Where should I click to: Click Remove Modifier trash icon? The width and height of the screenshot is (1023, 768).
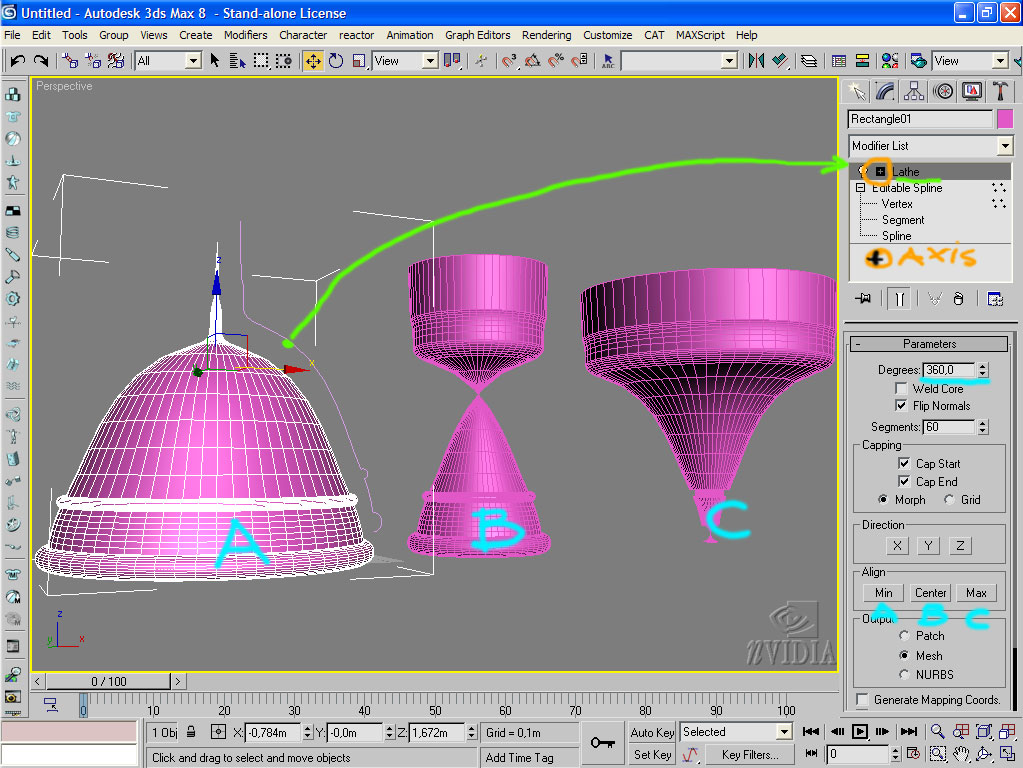[x=958, y=299]
